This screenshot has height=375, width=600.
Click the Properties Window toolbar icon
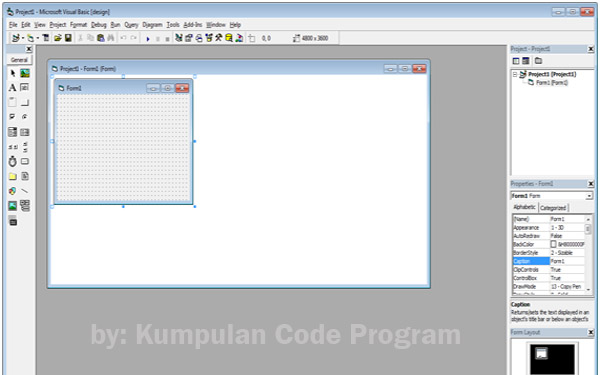(189, 38)
